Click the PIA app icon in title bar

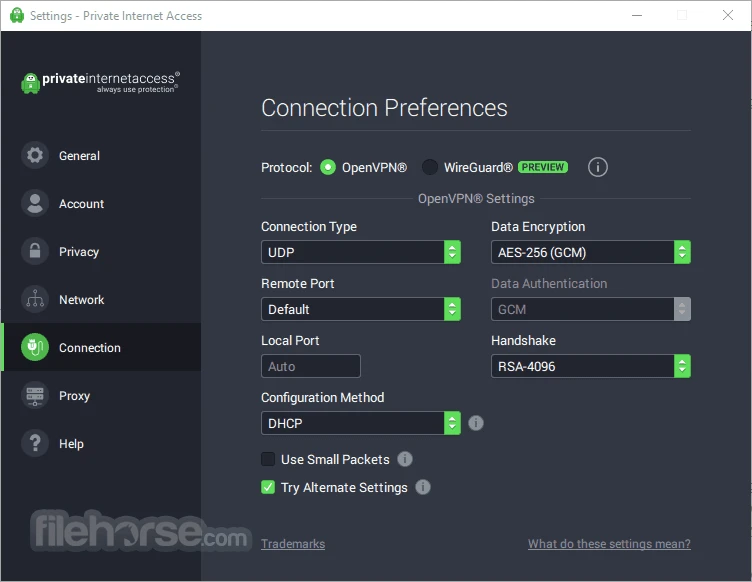(x=17, y=15)
